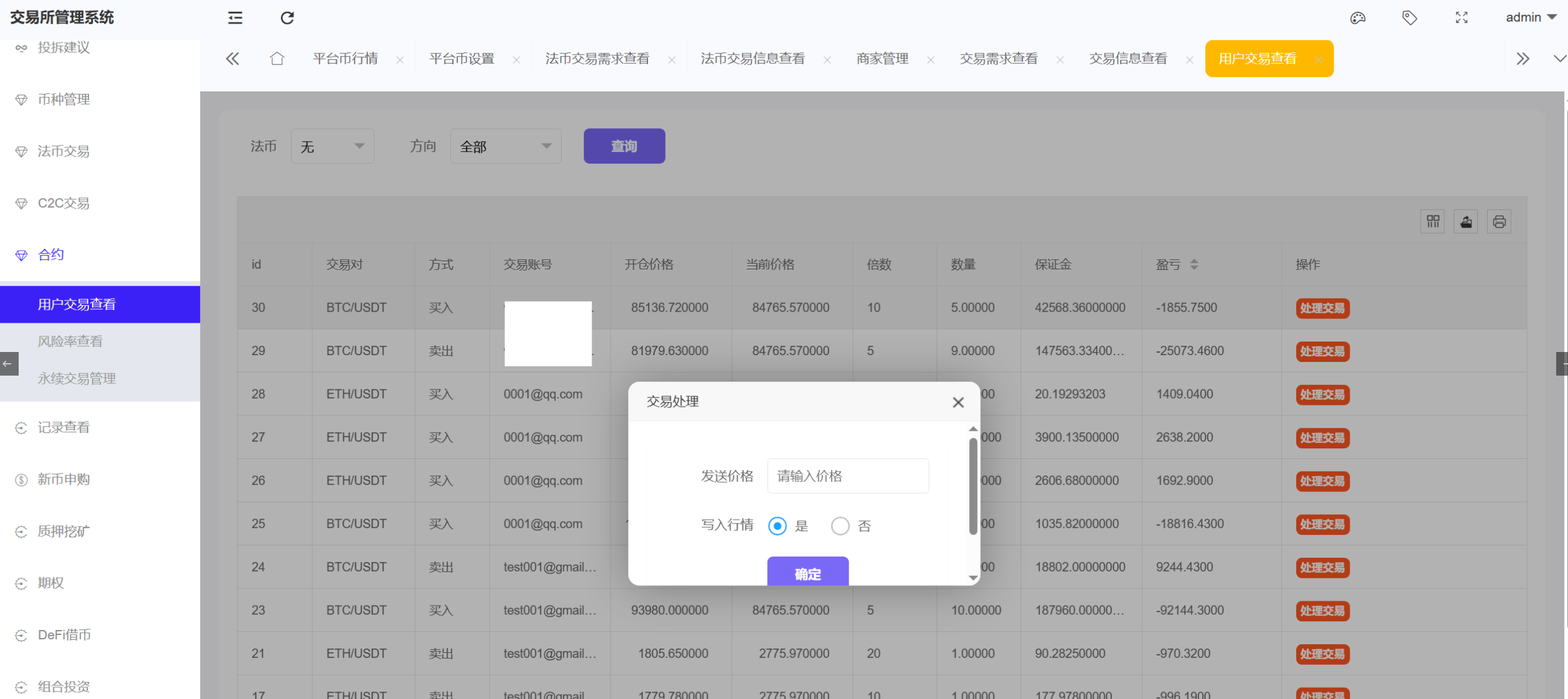The image size is (1568, 699).
Task: Open the 方向 dropdown showing 全部
Action: pos(506,146)
